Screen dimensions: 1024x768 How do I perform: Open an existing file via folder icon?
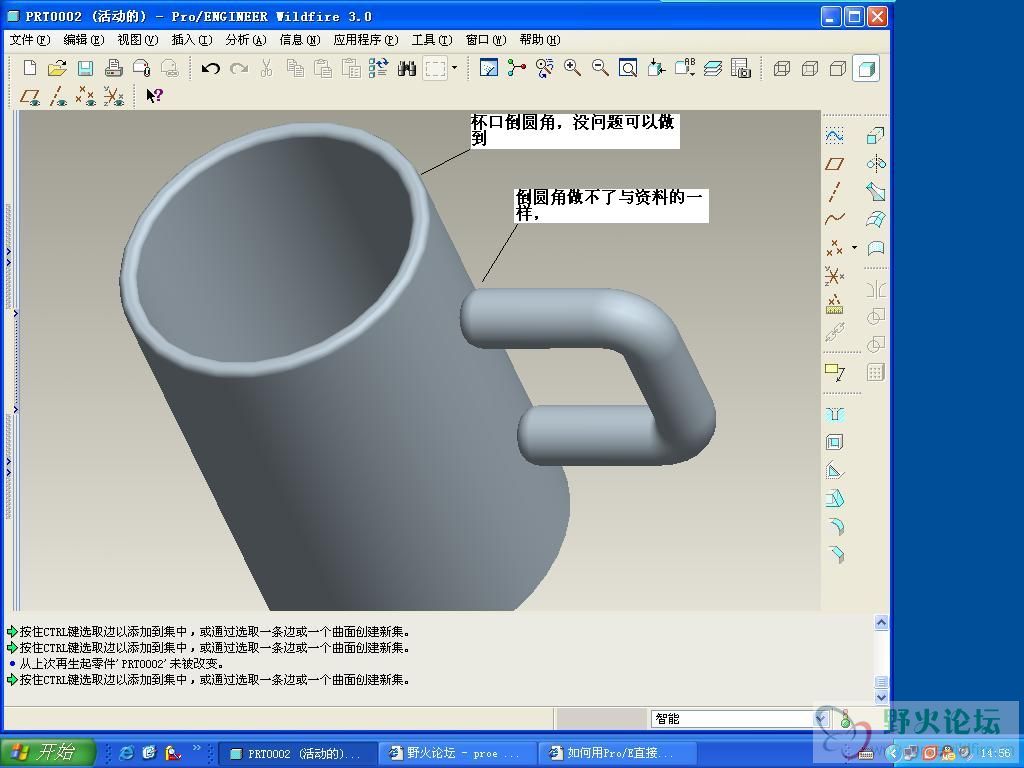(x=57, y=68)
